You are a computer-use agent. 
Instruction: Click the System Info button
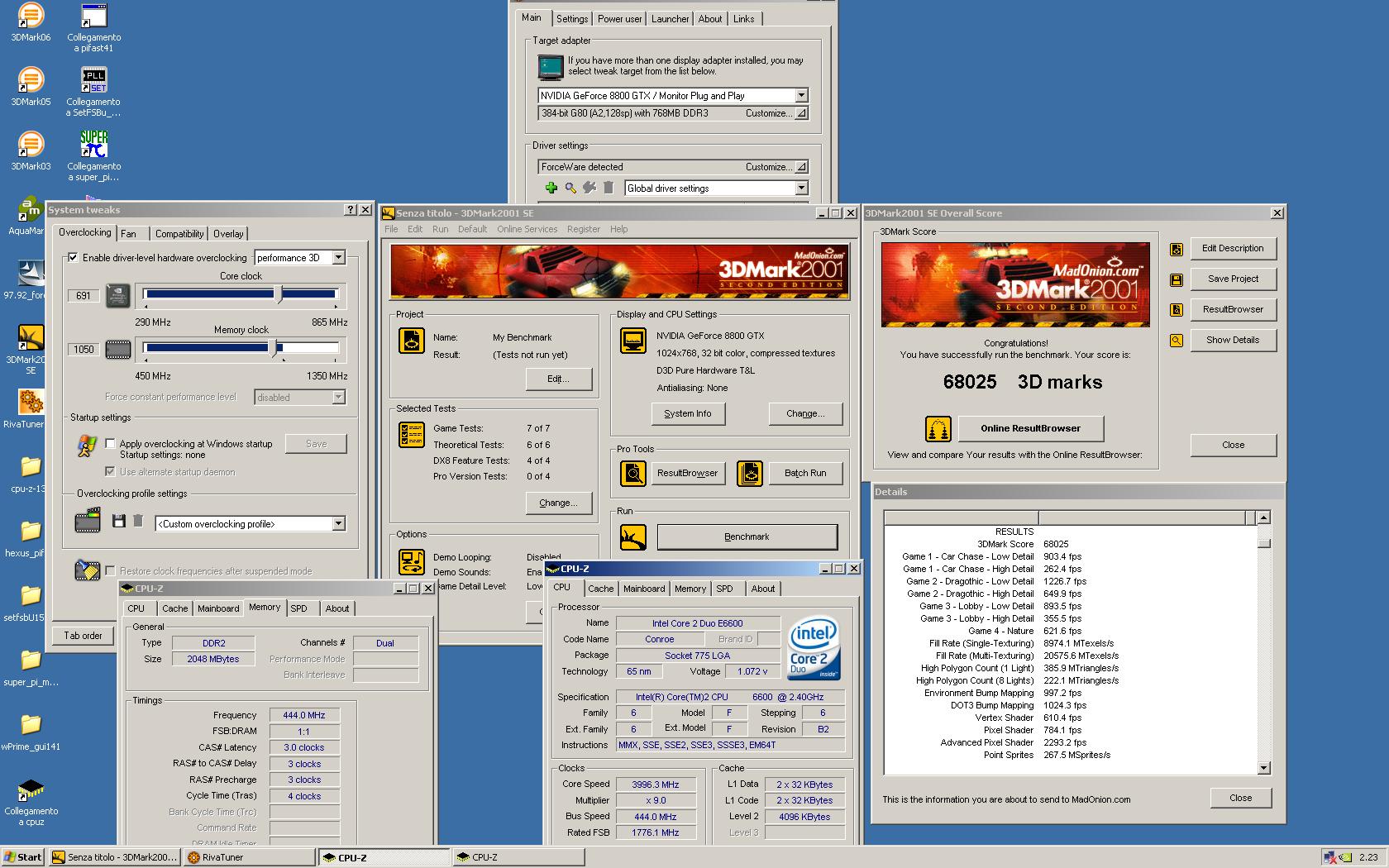687,413
